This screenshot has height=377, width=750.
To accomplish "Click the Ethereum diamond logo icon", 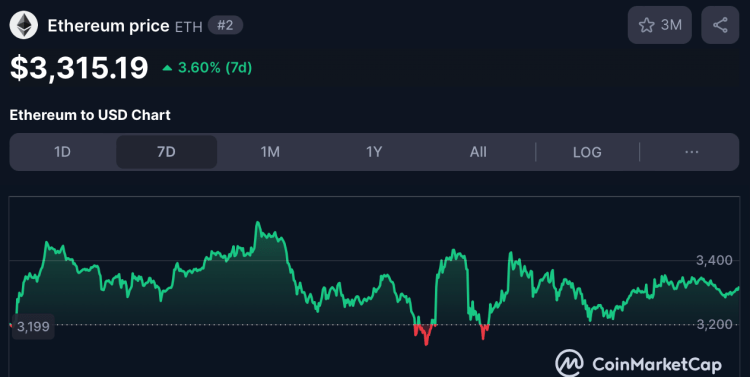I will click(23, 25).
